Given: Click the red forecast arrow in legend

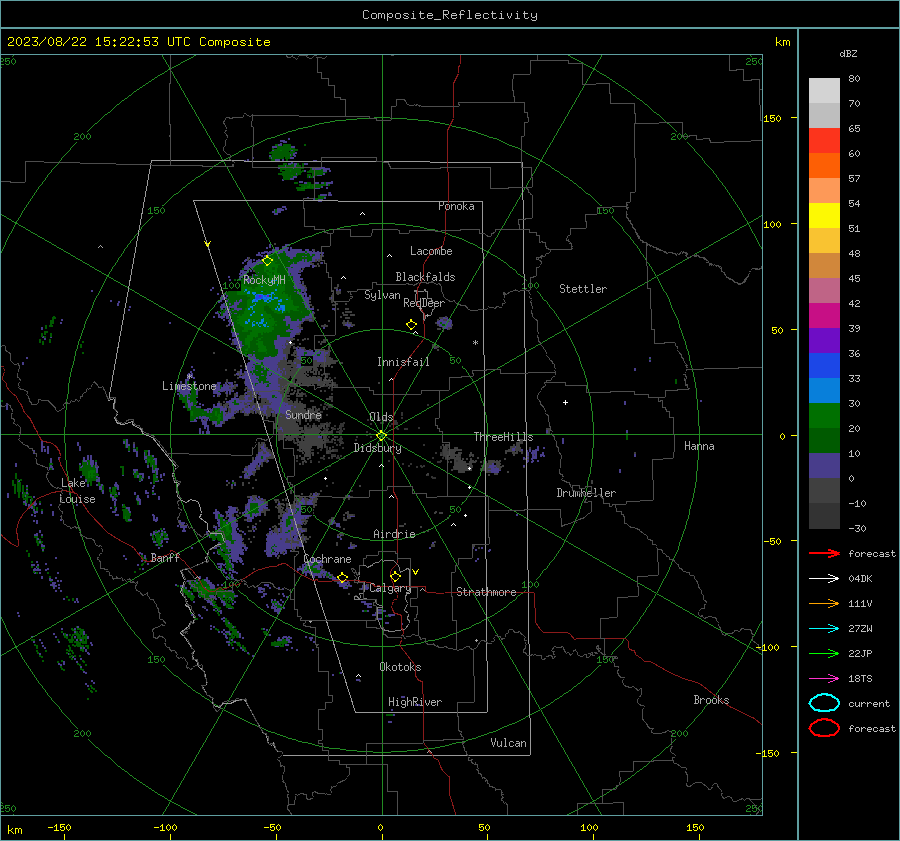Looking at the screenshot, I should click(824, 553).
